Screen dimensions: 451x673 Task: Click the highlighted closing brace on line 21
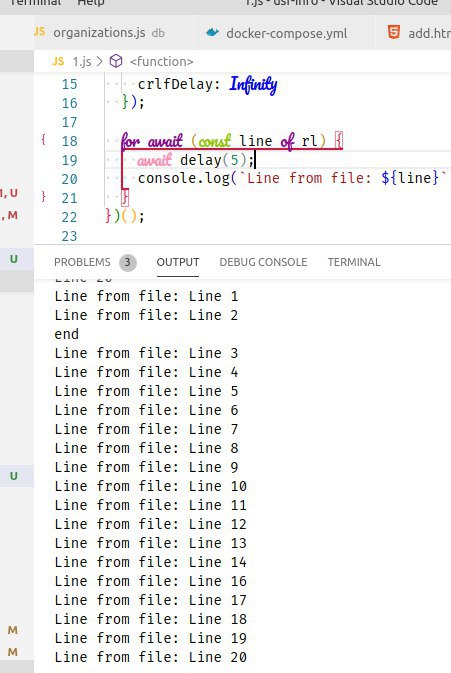coord(125,197)
